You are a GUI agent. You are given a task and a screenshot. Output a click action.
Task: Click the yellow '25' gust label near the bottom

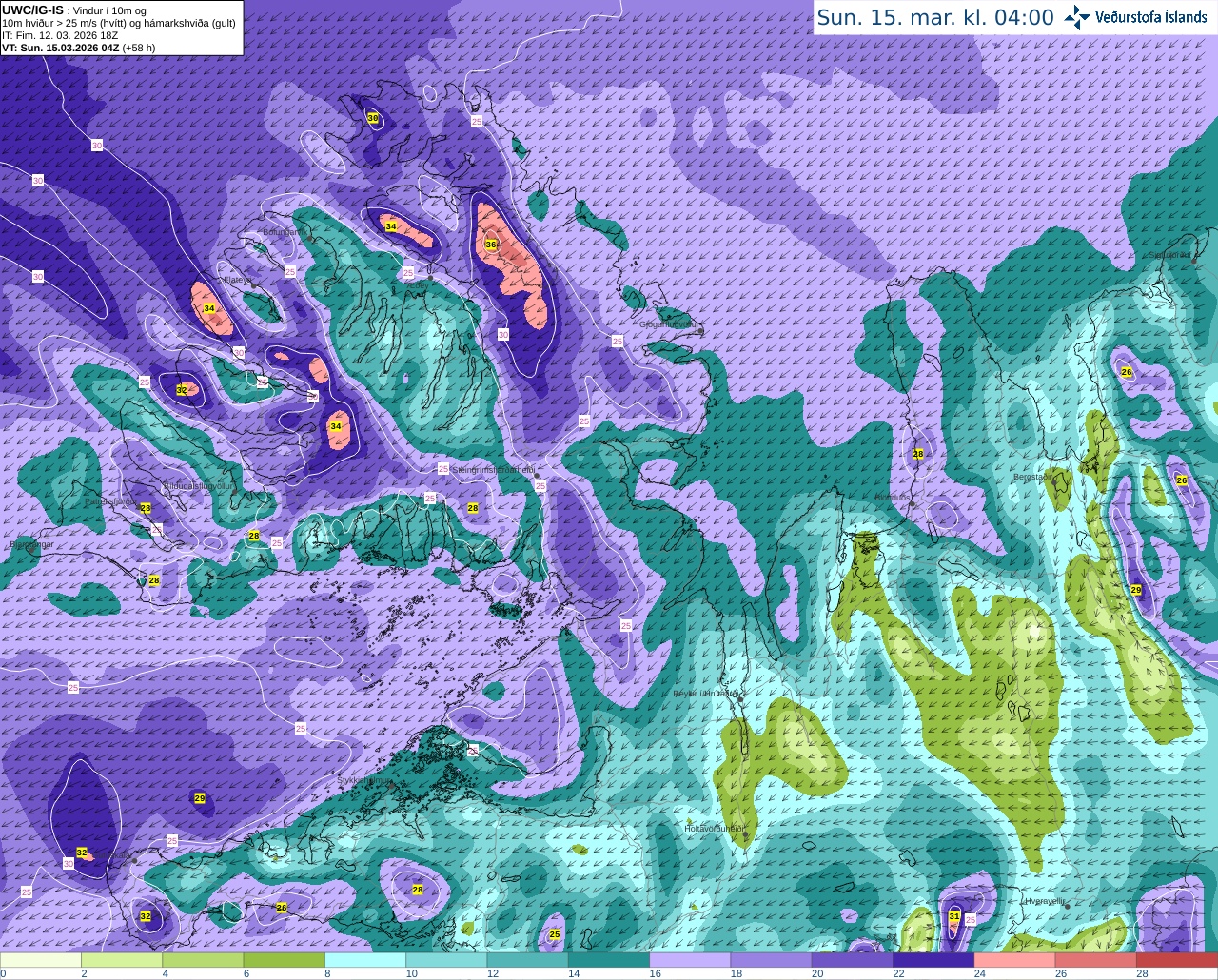click(x=555, y=934)
